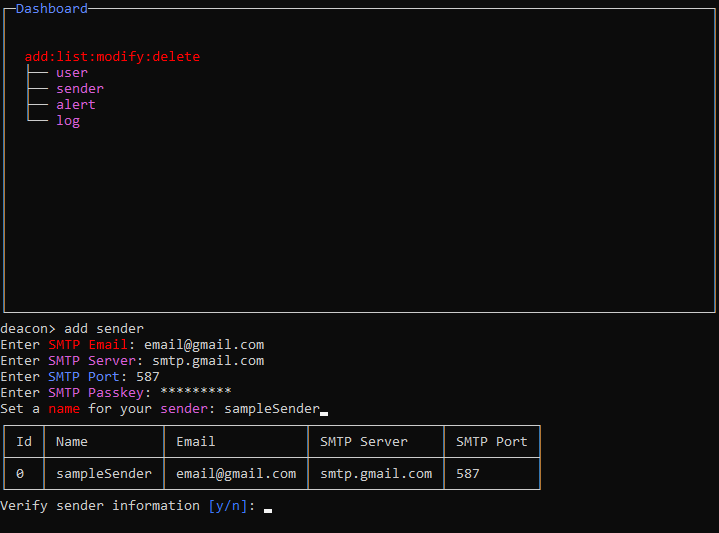Image resolution: width=719 pixels, height=533 pixels.
Task: Click the red add:list:modify:delete root heading
Action: pos(112,57)
